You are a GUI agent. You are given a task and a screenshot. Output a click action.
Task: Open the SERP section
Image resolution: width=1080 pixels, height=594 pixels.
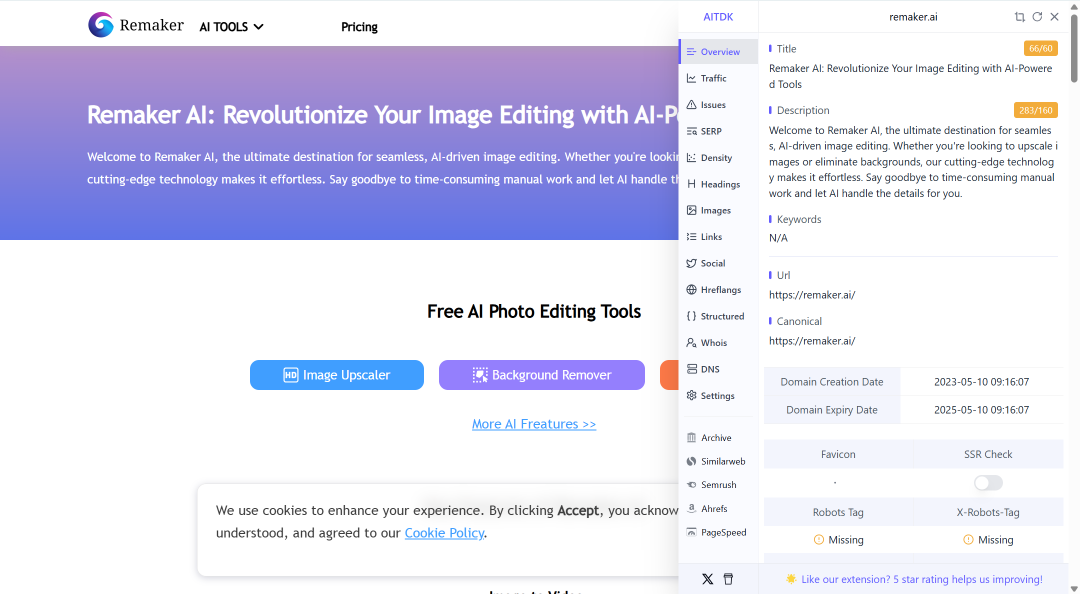click(718, 131)
